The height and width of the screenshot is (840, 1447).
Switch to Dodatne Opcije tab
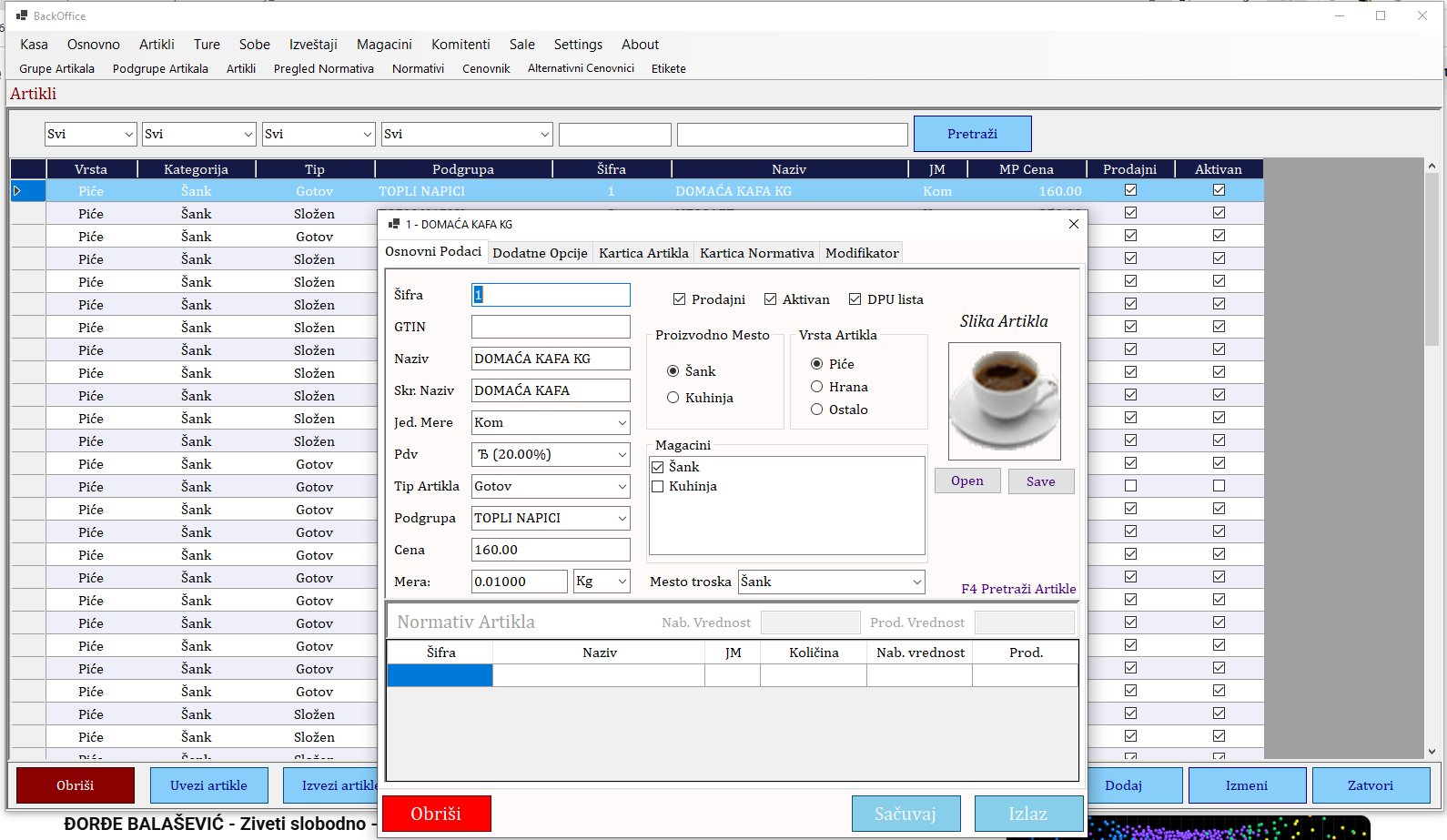tap(540, 253)
